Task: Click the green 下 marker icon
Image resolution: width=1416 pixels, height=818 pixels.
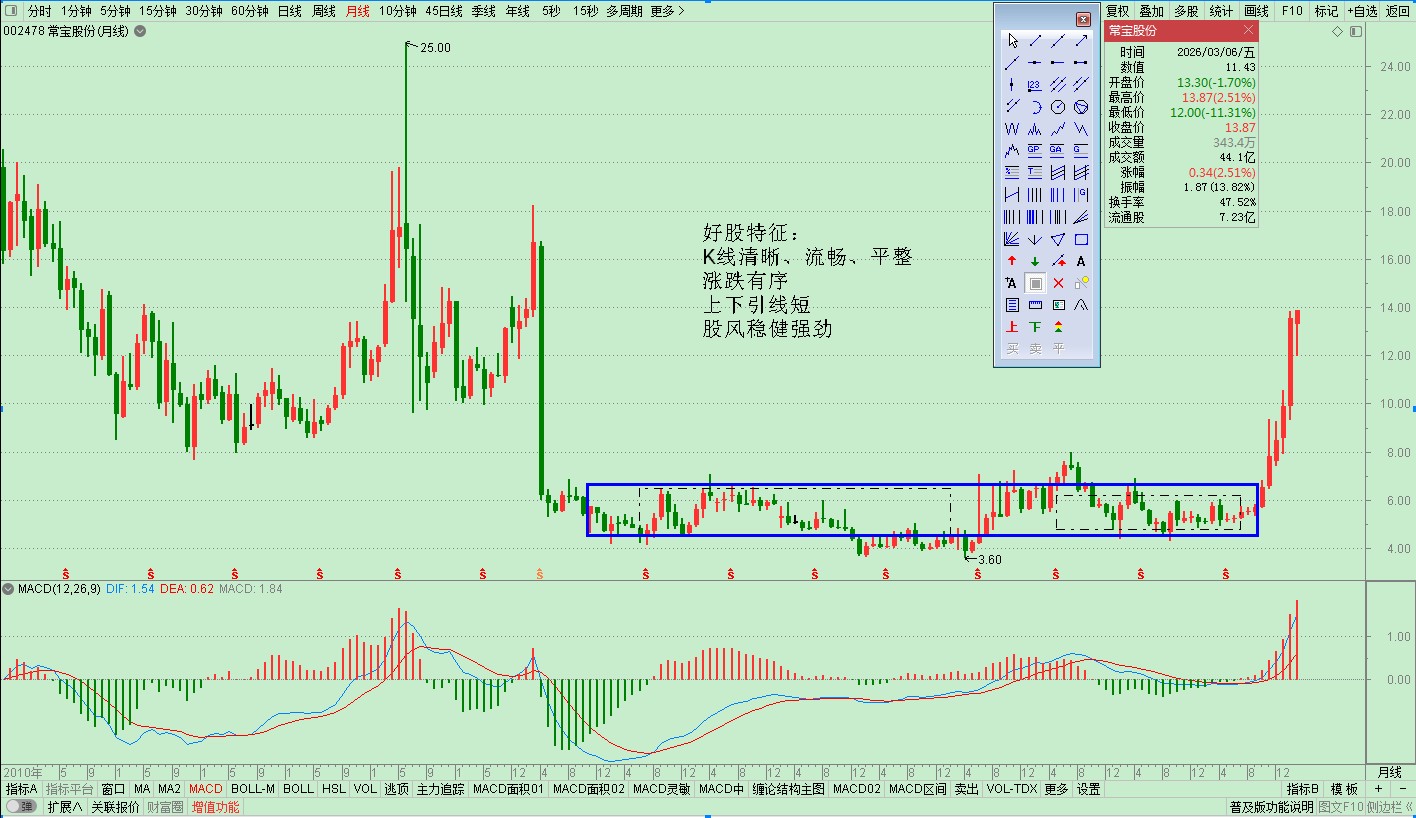Action: pos(1035,327)
